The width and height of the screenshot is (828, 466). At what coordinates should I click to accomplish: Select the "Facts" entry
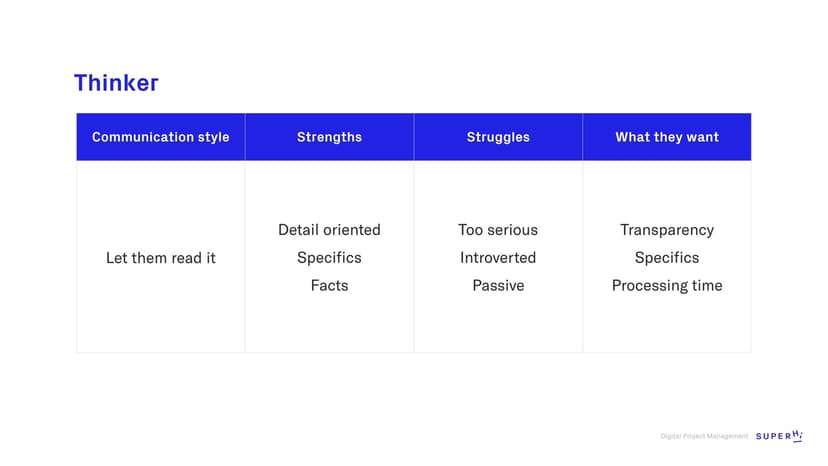point(329,286)
